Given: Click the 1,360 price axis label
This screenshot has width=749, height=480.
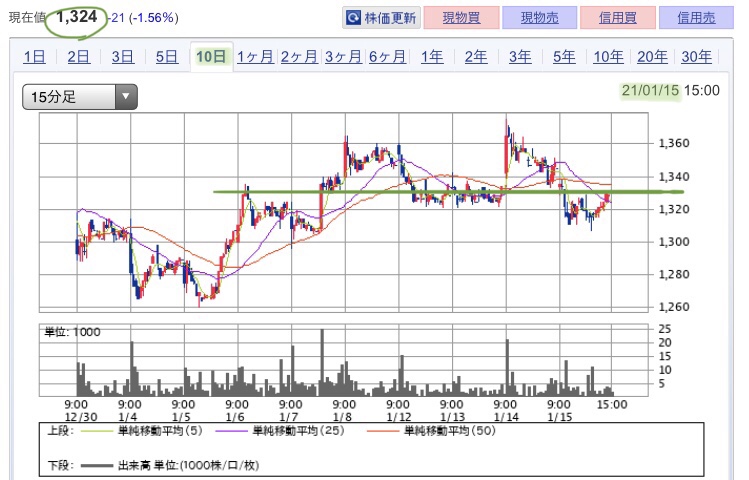Looking at the screenshot, I should (674, 143).
